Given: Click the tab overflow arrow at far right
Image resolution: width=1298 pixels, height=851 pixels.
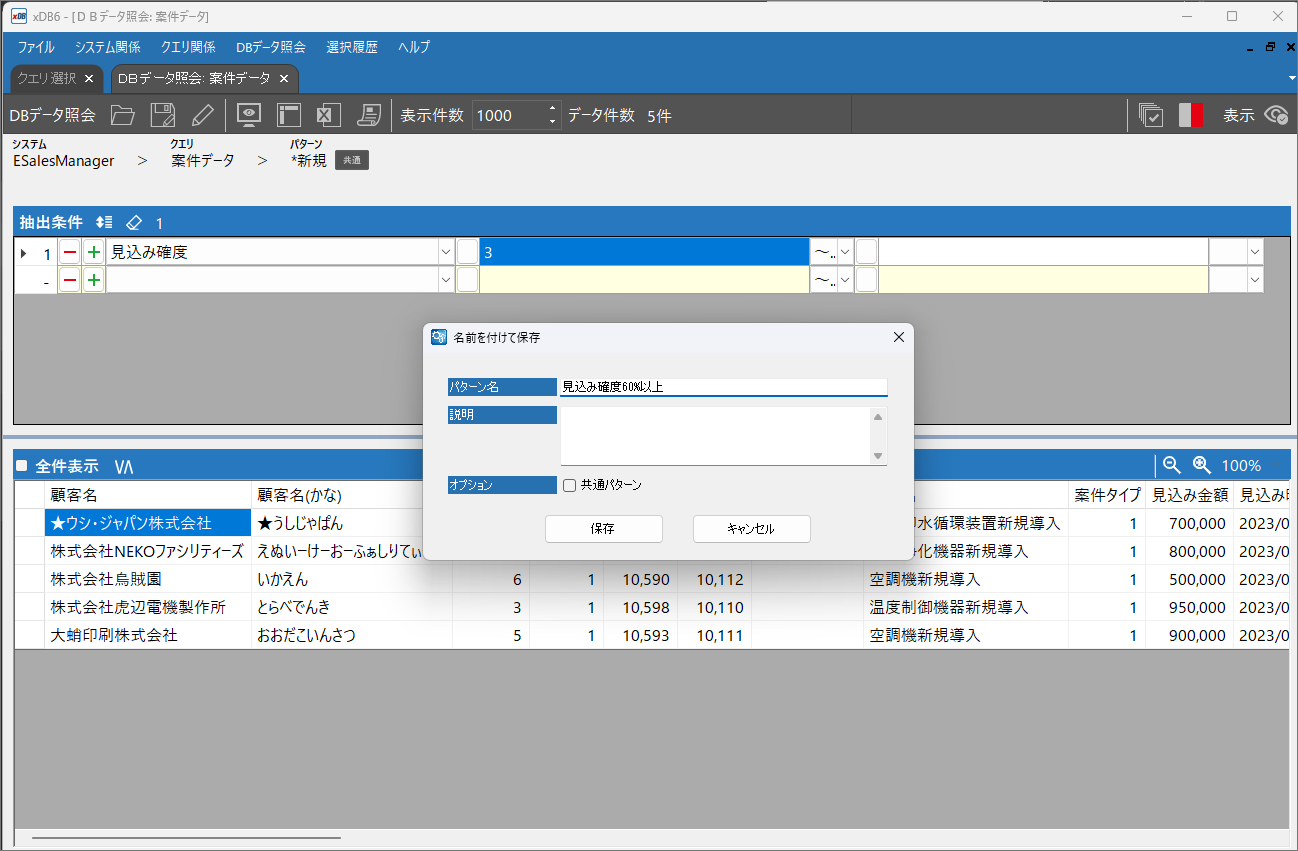Looking at the screenshot, I should click(x=1291, y=78).
